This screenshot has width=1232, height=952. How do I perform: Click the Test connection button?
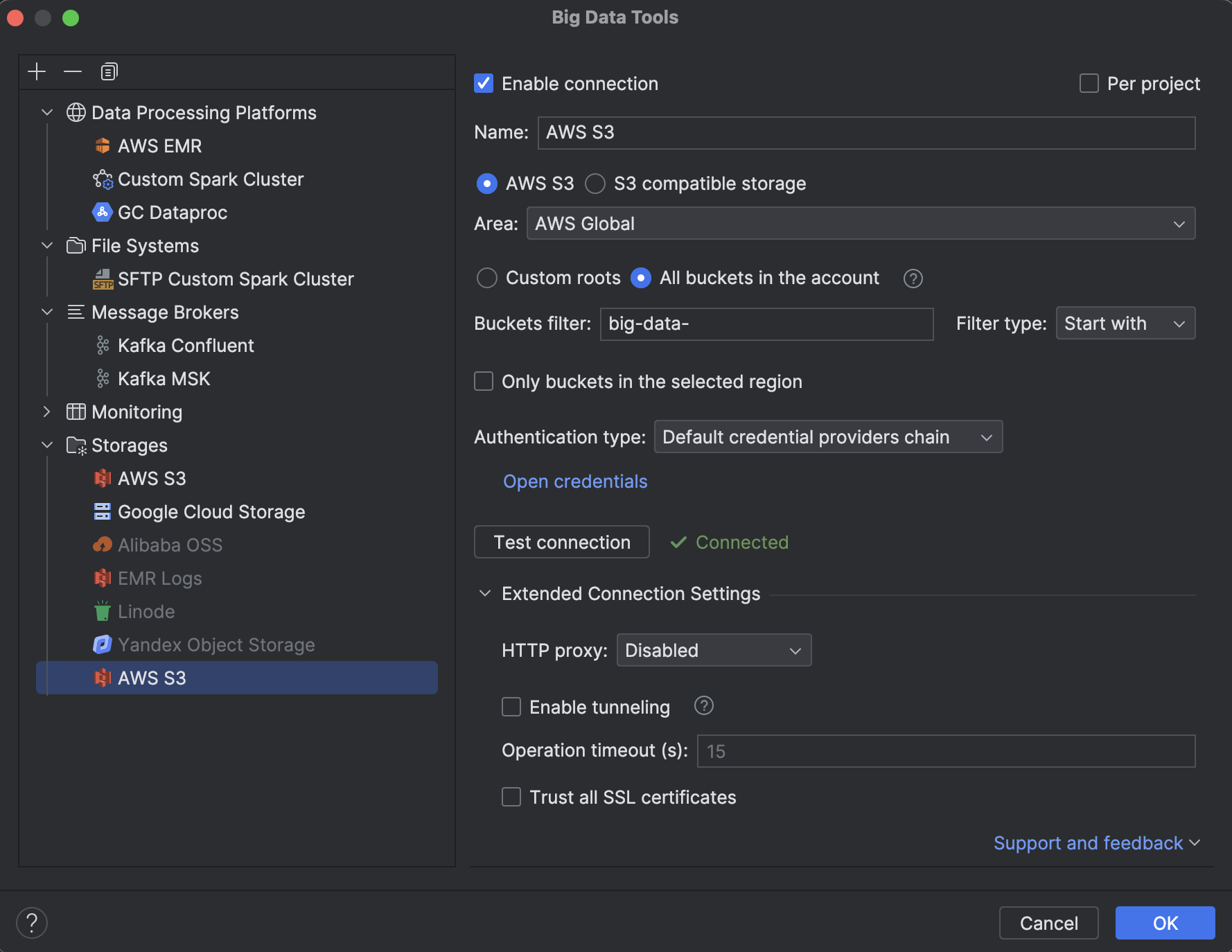click(x=561, y=542)
